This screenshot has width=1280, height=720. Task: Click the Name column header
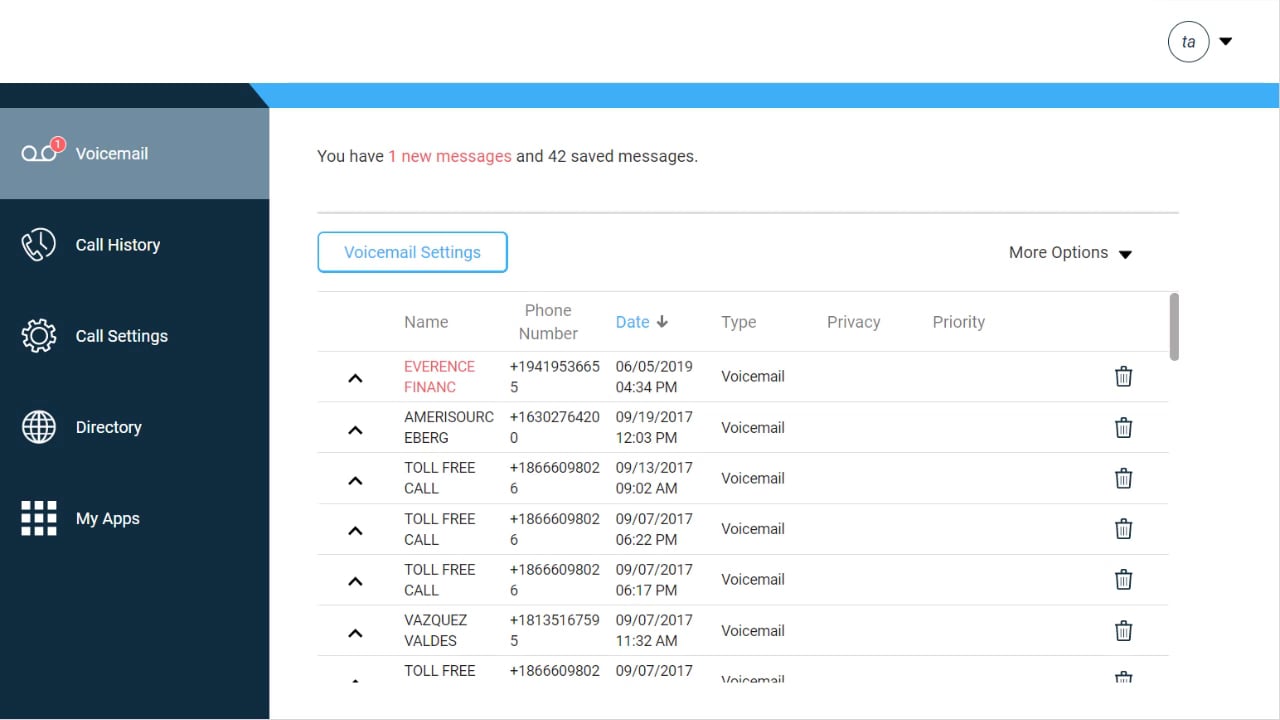click(426, 322)
